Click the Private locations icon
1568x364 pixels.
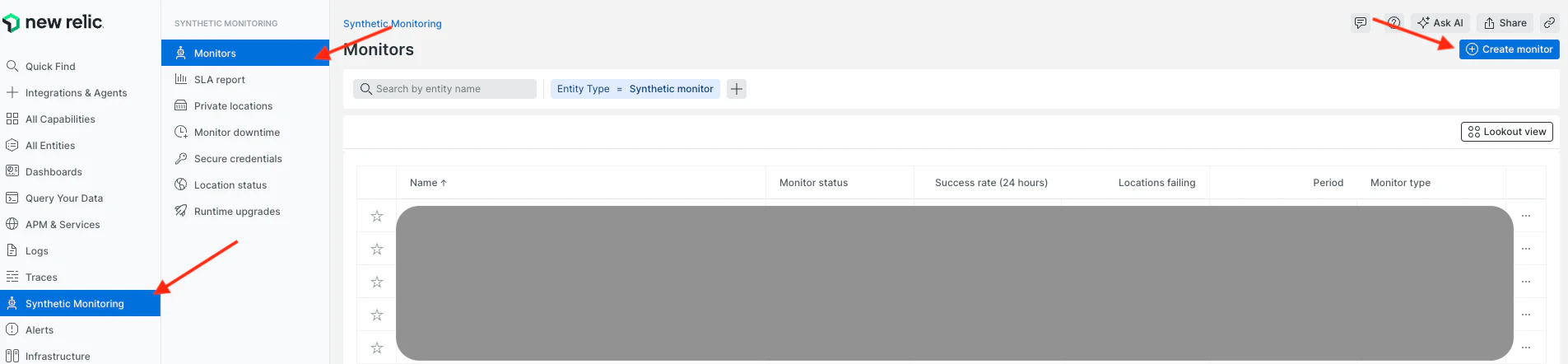[181, 105]
